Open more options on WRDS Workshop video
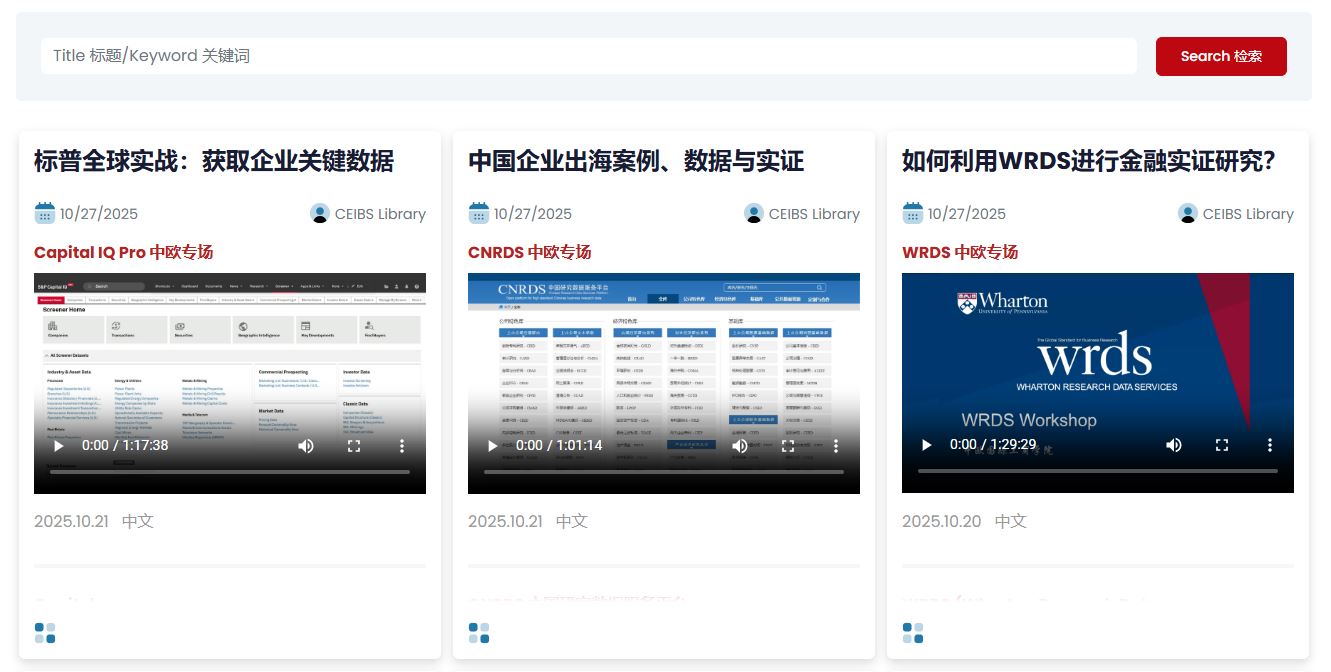The width and height of the screenshot is (1331, 672). coord(1270,445)
